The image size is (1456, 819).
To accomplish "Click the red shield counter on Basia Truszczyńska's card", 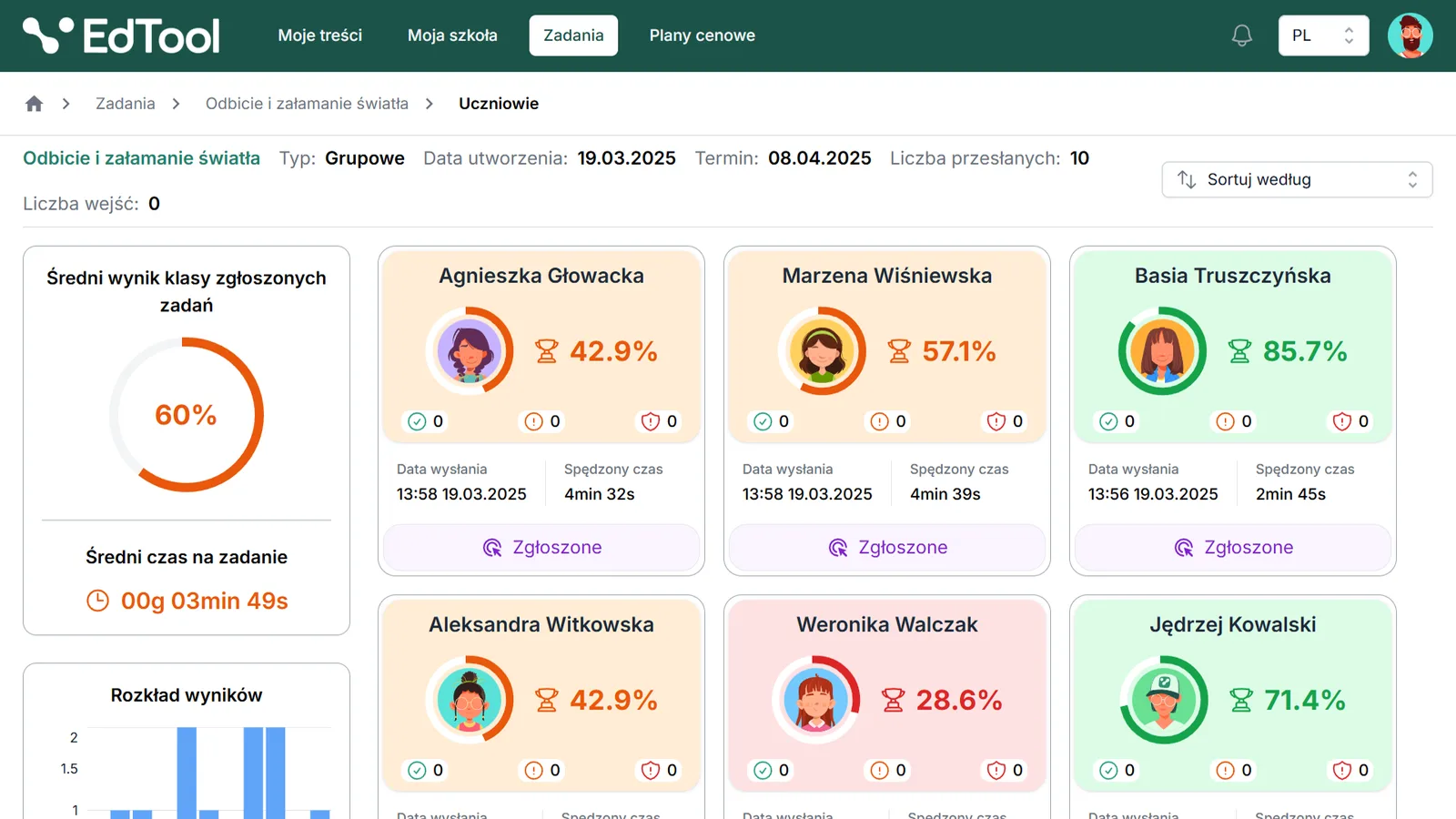I will 1351,421.
